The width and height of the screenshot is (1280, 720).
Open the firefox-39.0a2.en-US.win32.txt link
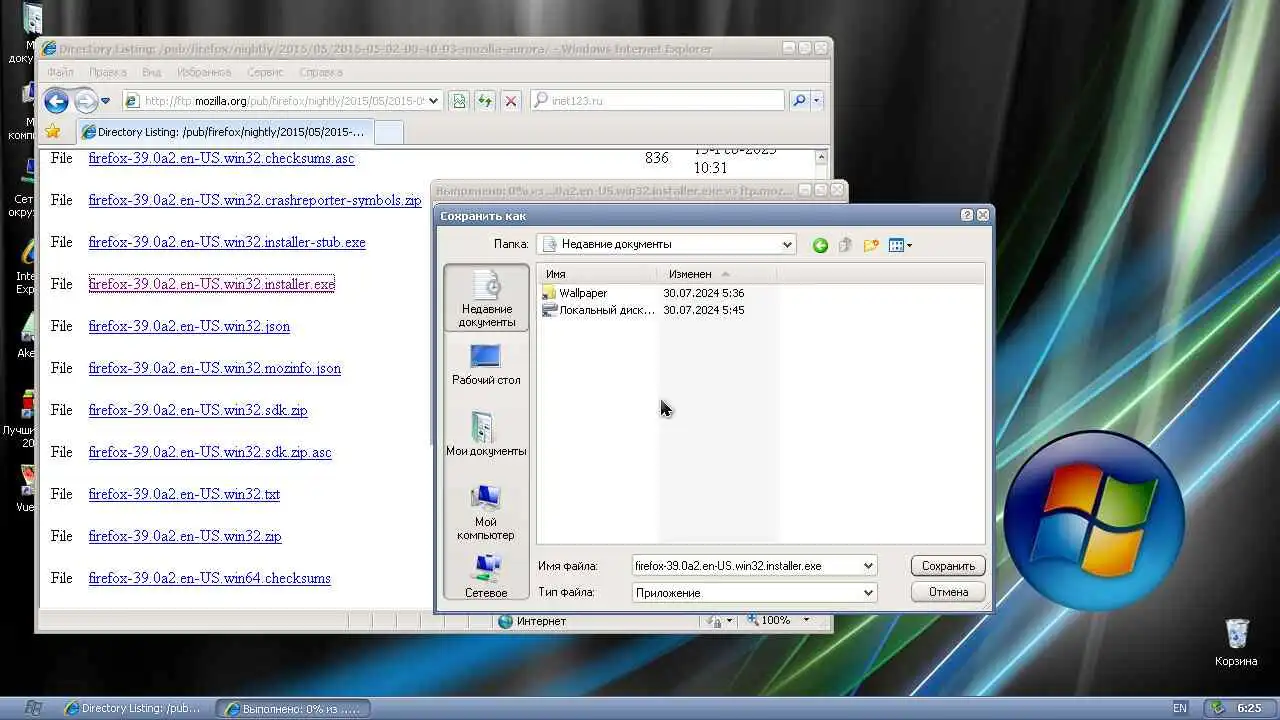tap(184, 494)
